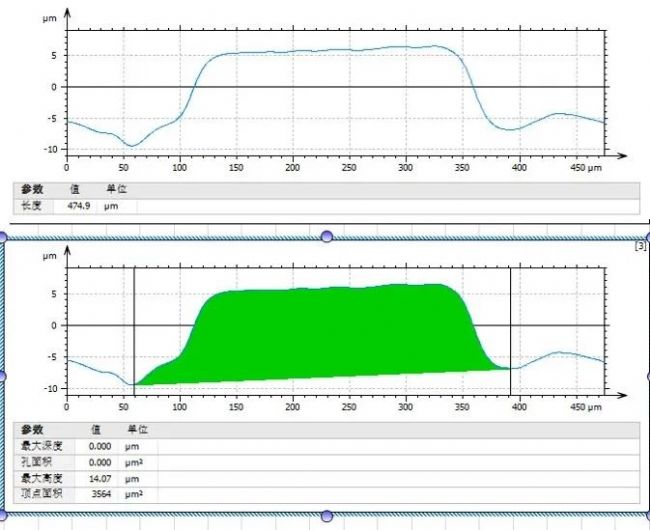
Task: Select the 长度 row with value 474.9
Action: pos(326,206)
